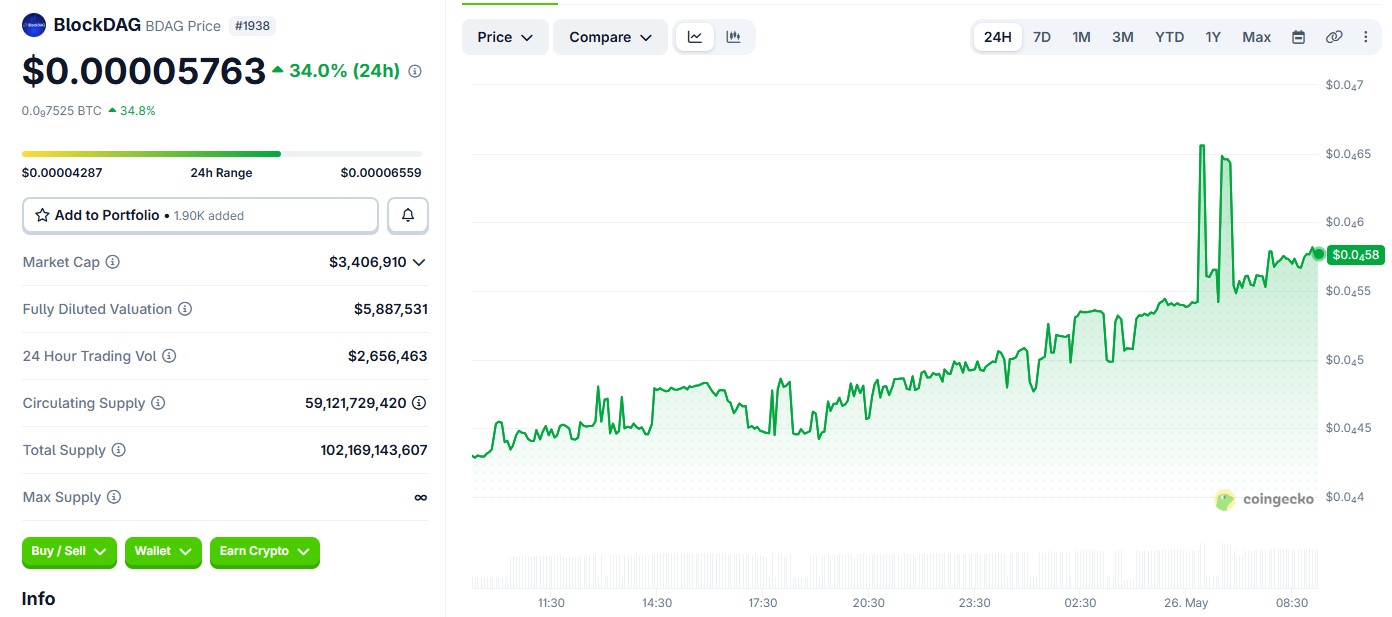Select the 1M time range
This screenshot has height=617, width=1392.
pos(1081,37)
